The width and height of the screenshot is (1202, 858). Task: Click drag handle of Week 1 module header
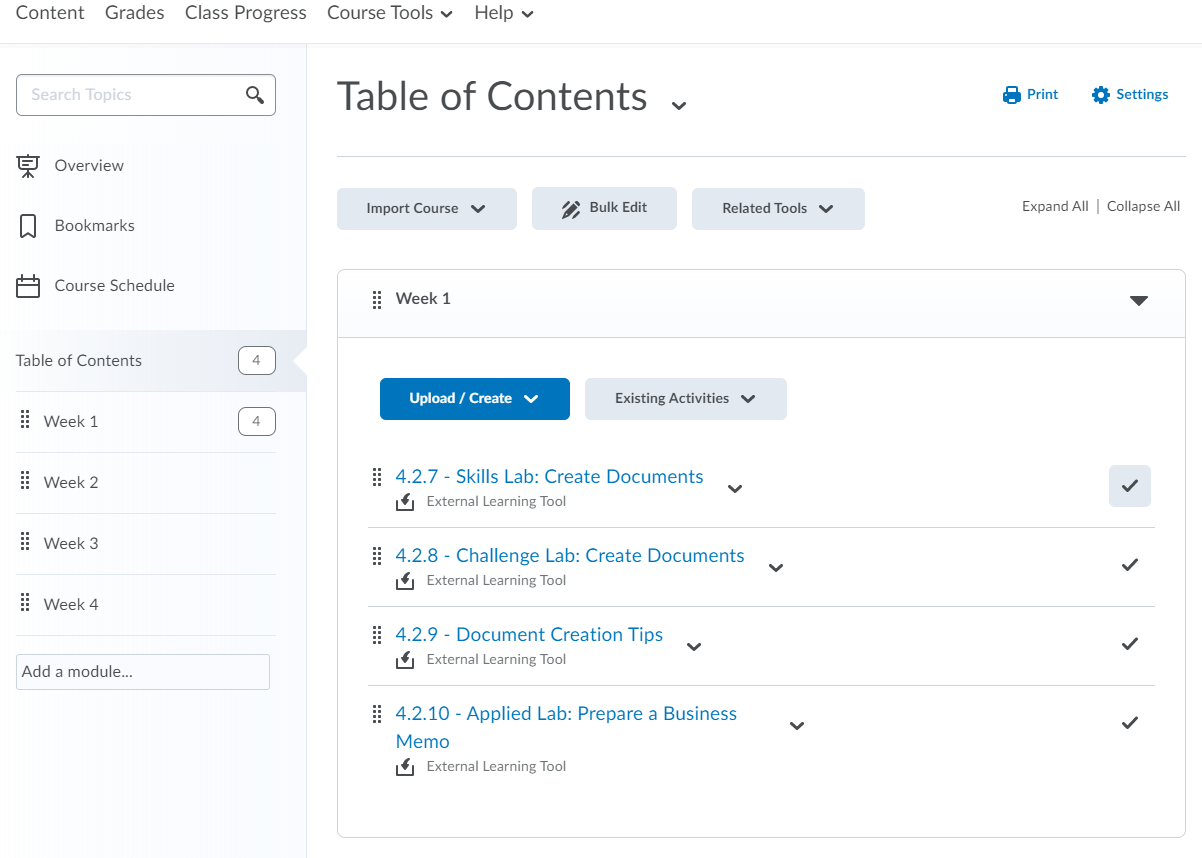[377, 300]
